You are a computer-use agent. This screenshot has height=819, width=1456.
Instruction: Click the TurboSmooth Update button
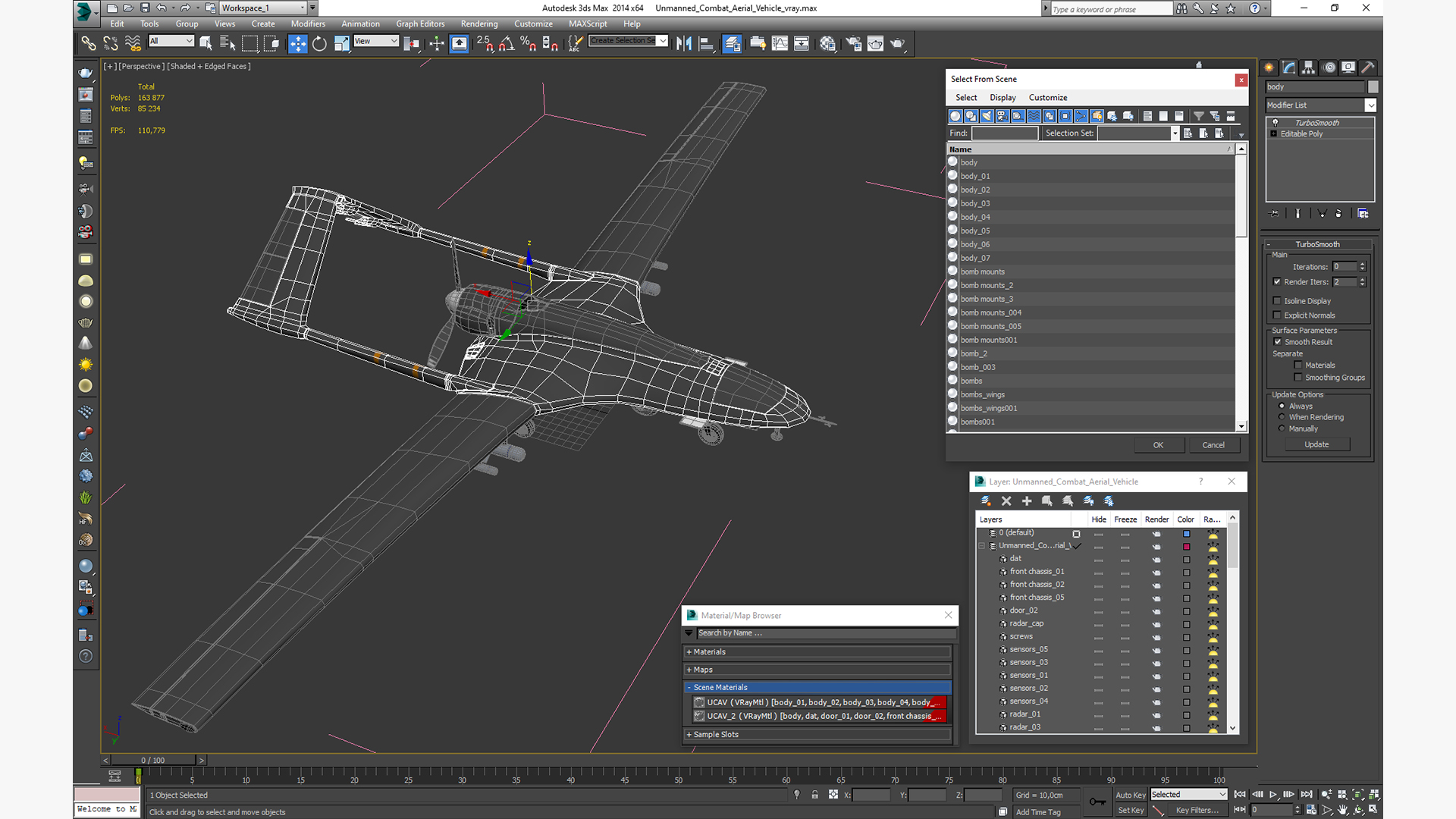point(1316,445)
